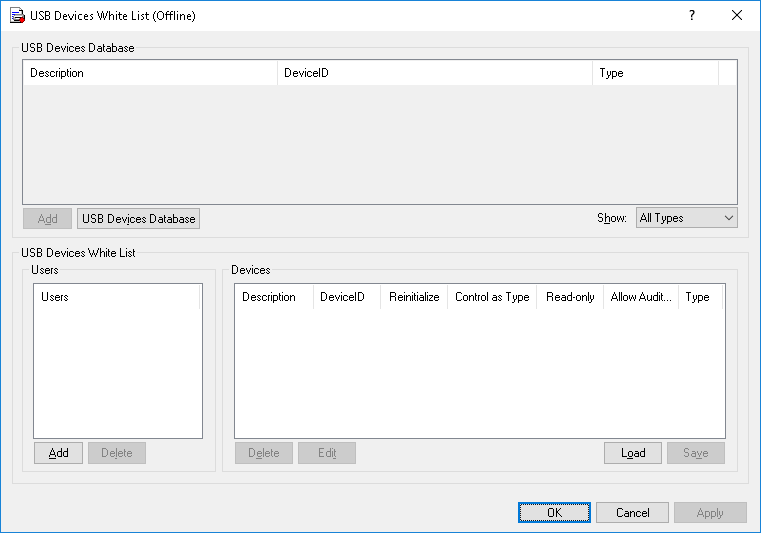This screenshot has width=761, height=533.
Task: Click Cancel to dismiss the dialog
Action: tap(632, 513)
